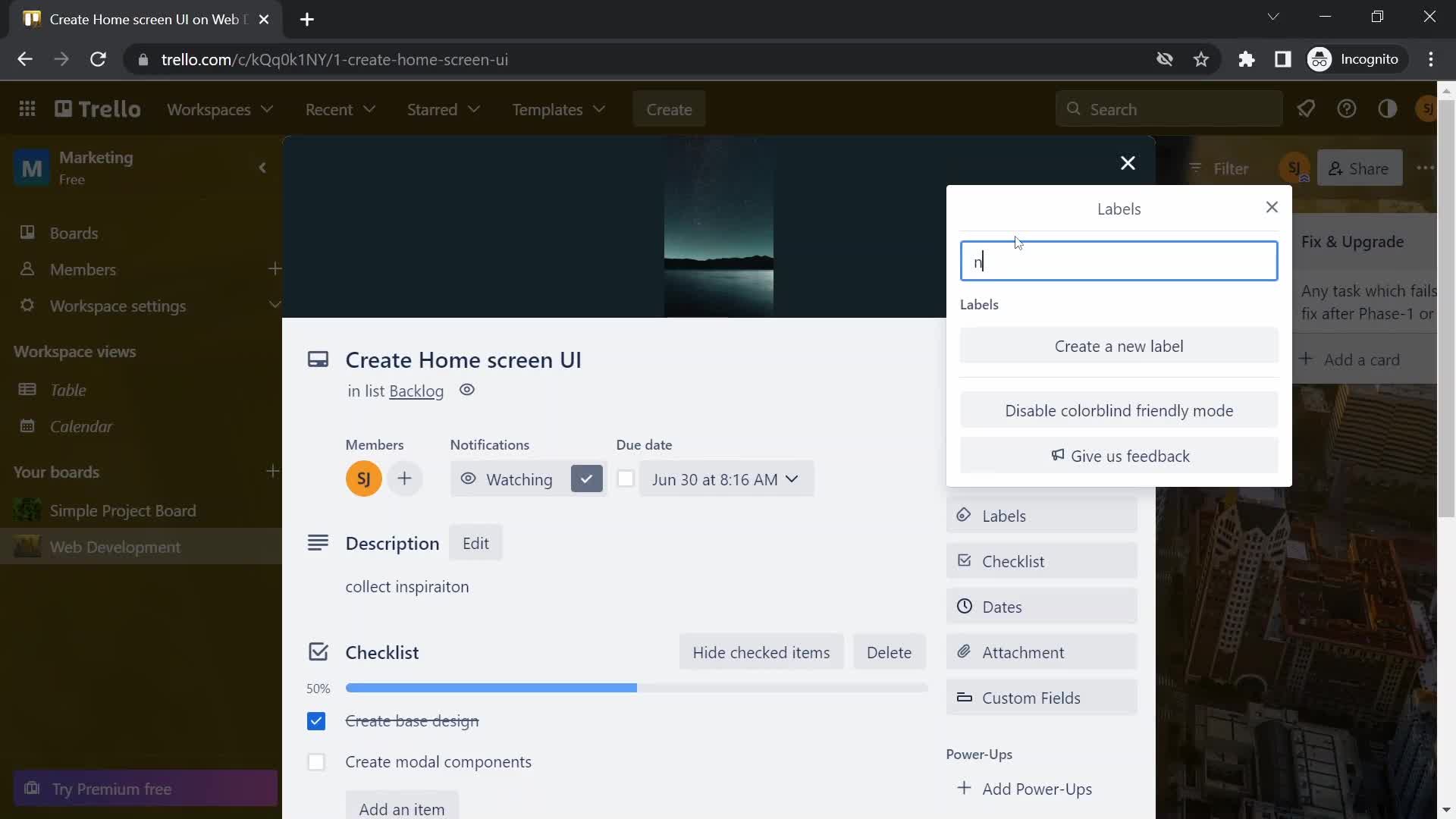Click the Add Power-Ups icon
1456x819 pixels.
[962, 788]
